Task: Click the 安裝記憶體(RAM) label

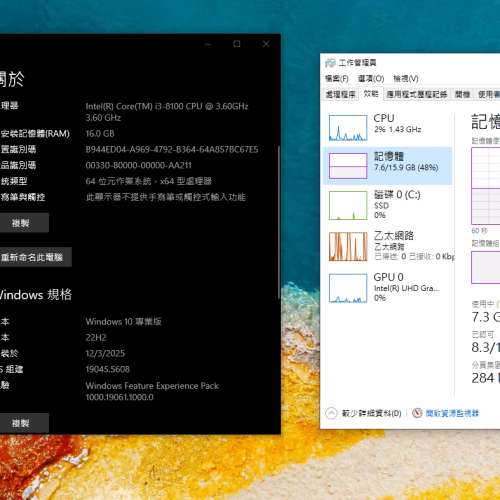Action: (35, 134)
